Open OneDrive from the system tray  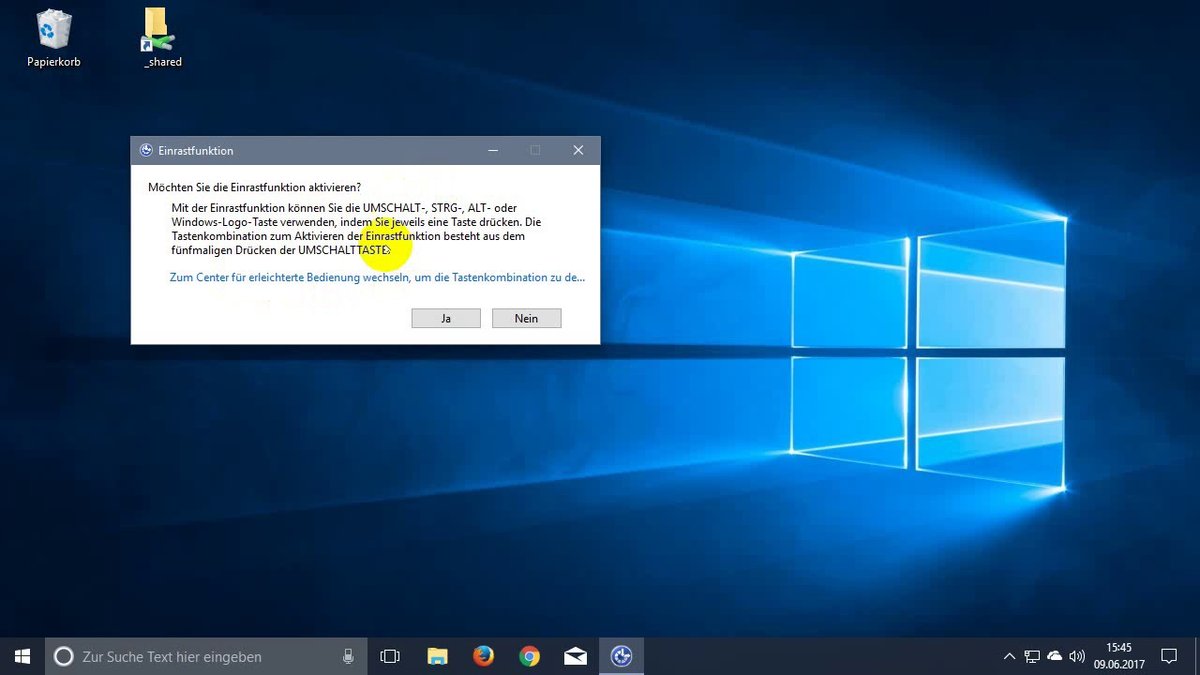point(1054,656)
